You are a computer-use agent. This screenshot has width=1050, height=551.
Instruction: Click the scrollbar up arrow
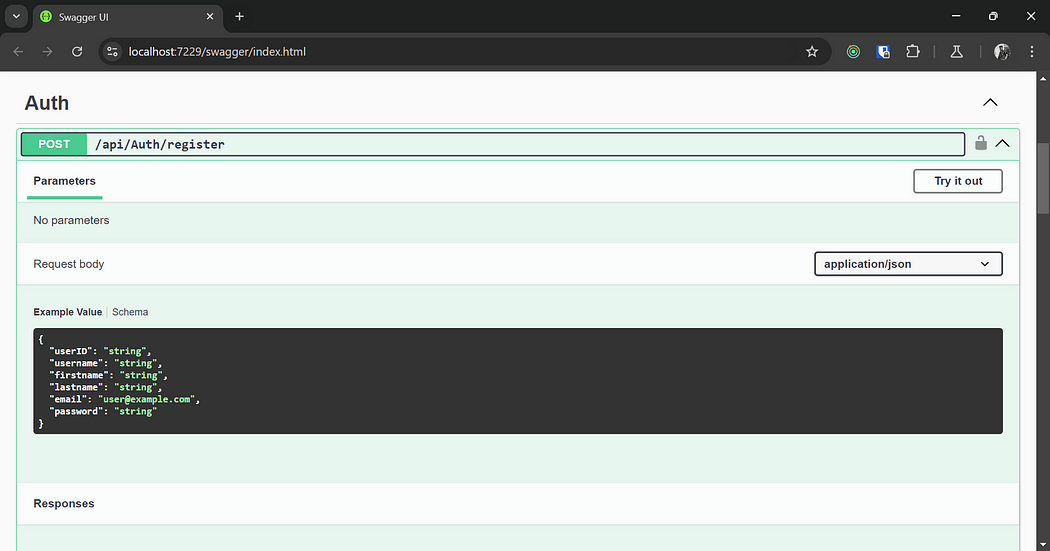click(1043, 78)
